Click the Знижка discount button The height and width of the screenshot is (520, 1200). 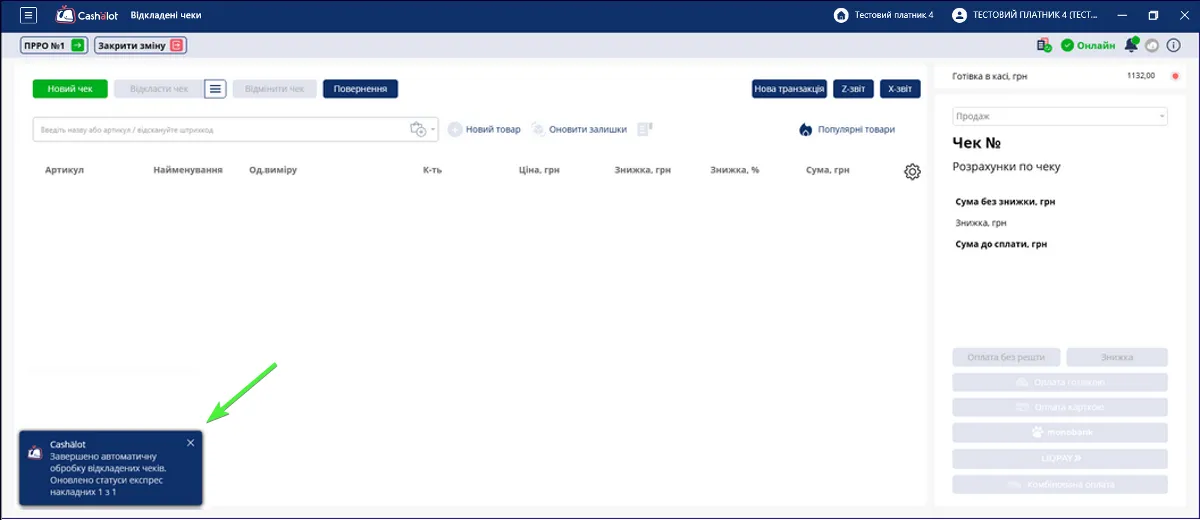coord(1117,357)
